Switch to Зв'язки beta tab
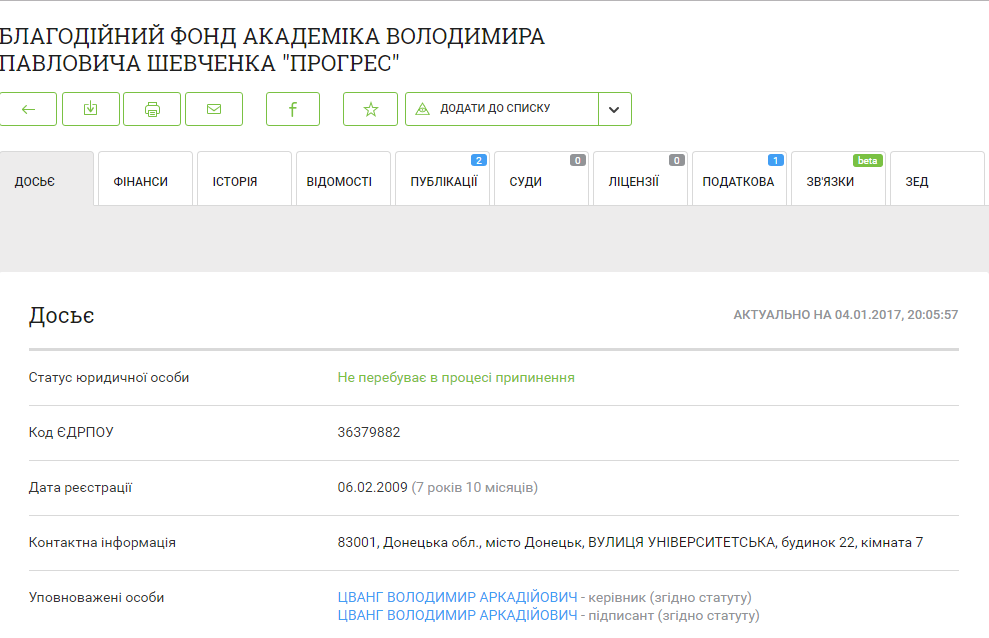989x638 pixels. pyautogui.click(x=831, y=181)
